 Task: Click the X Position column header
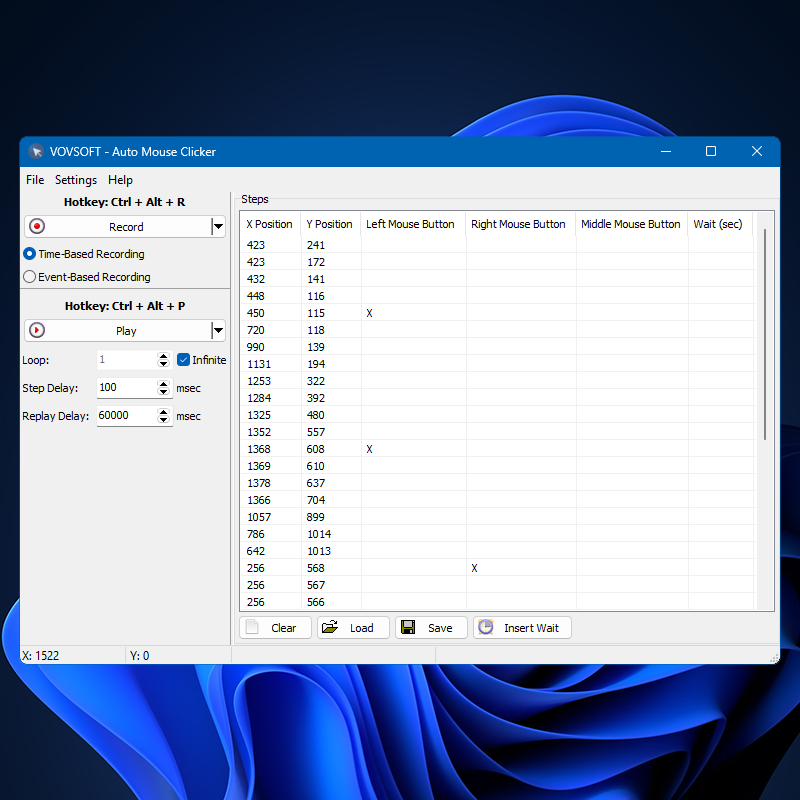(x=269, y=224)
